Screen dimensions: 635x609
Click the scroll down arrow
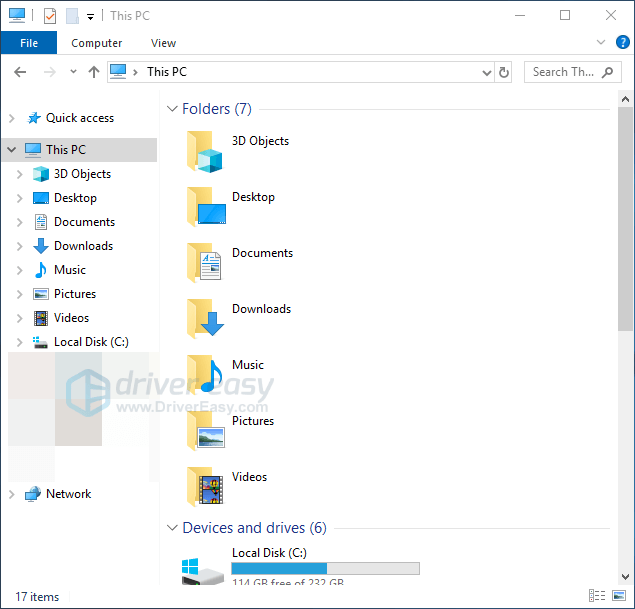pos(625,577)
